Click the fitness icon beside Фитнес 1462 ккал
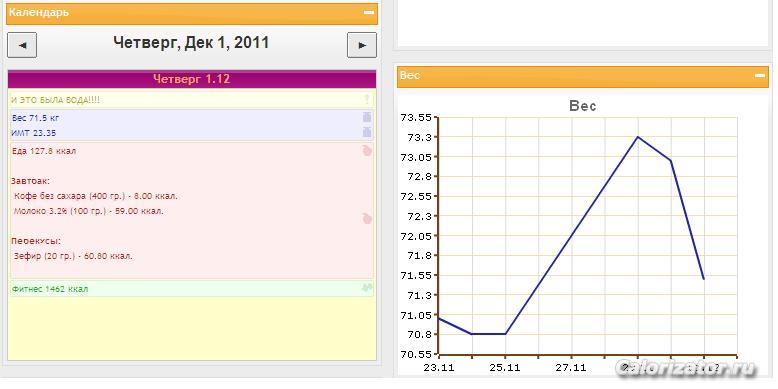Image resolution: width=778 pixels, height=389 pixels. coord(367,288)
